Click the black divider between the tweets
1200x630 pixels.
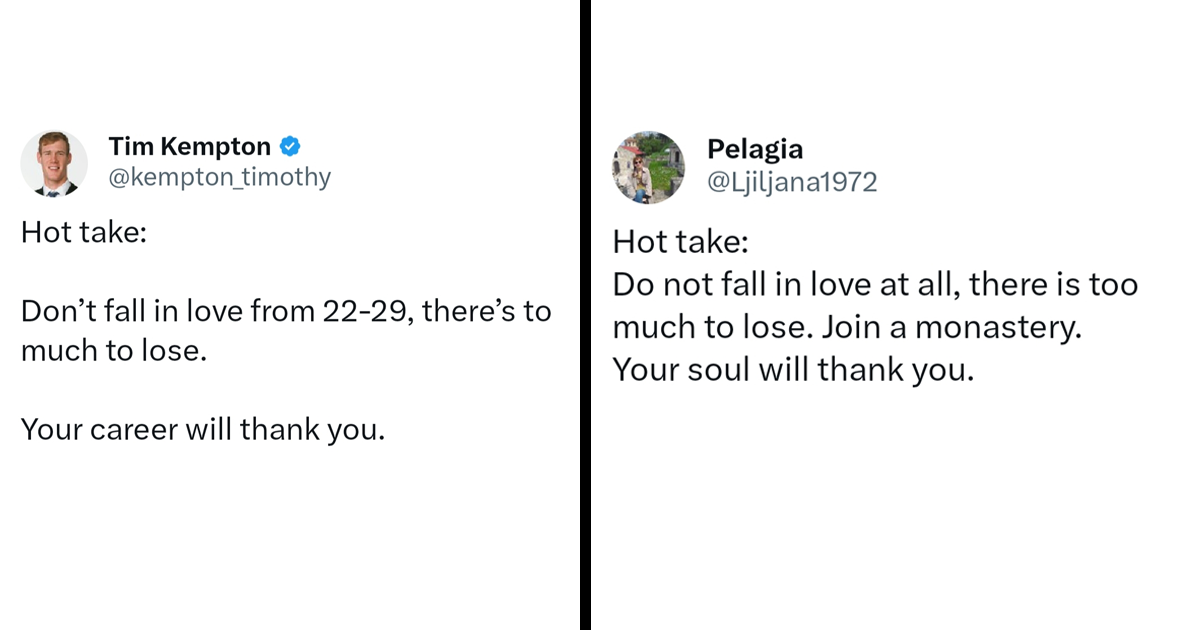pos(585,315)
